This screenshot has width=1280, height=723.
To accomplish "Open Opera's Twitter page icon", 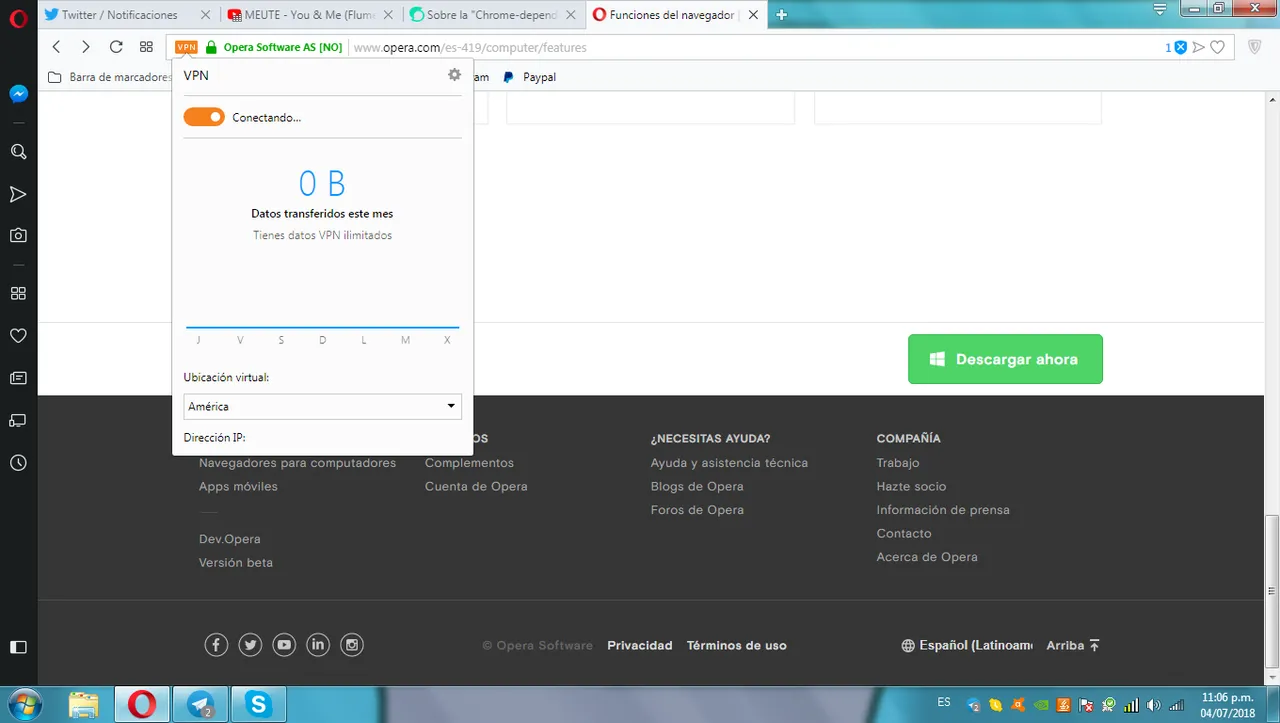I will [x=250, y=645].
